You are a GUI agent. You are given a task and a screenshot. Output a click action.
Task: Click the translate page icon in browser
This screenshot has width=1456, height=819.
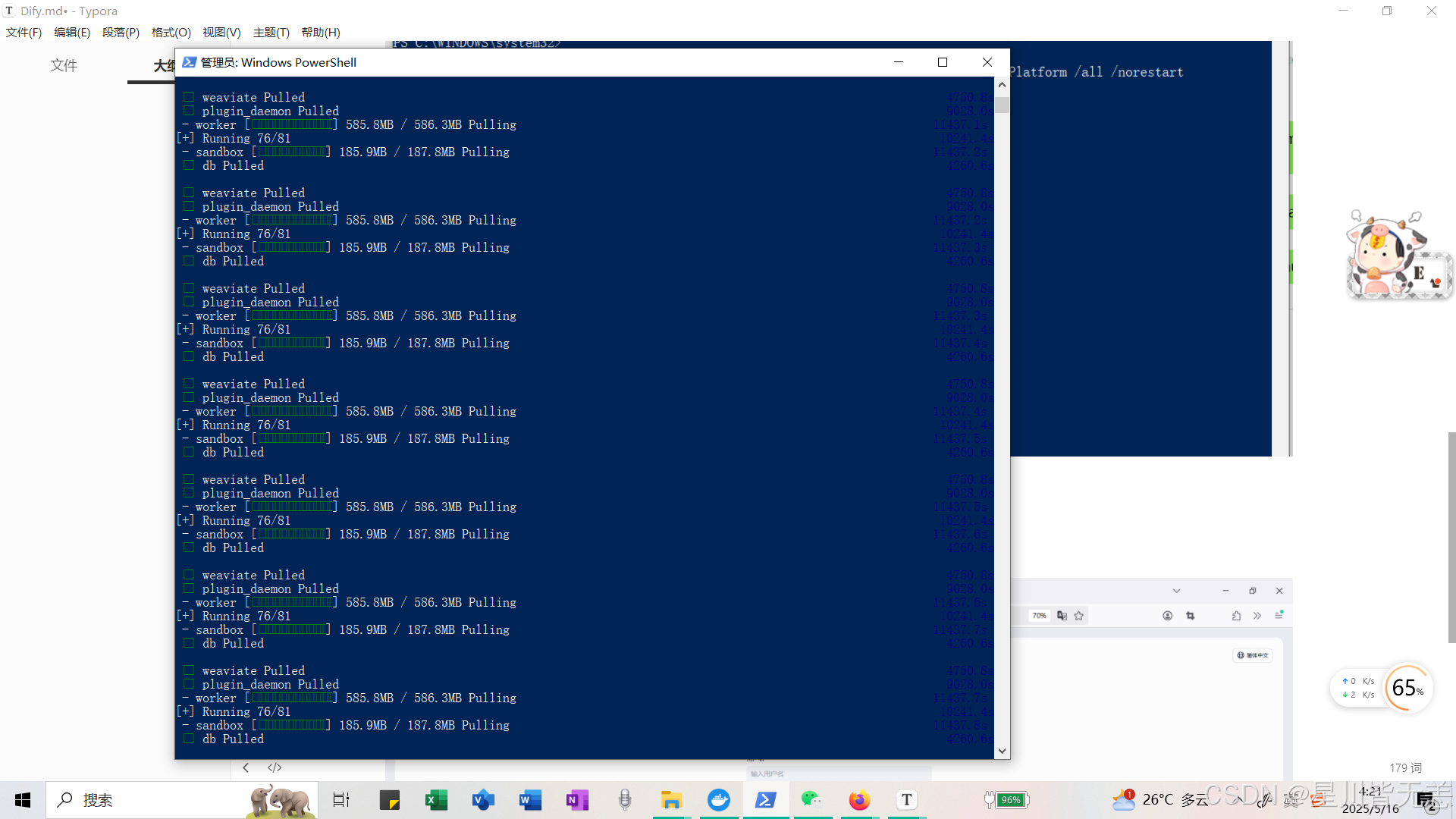point(1062,616)
